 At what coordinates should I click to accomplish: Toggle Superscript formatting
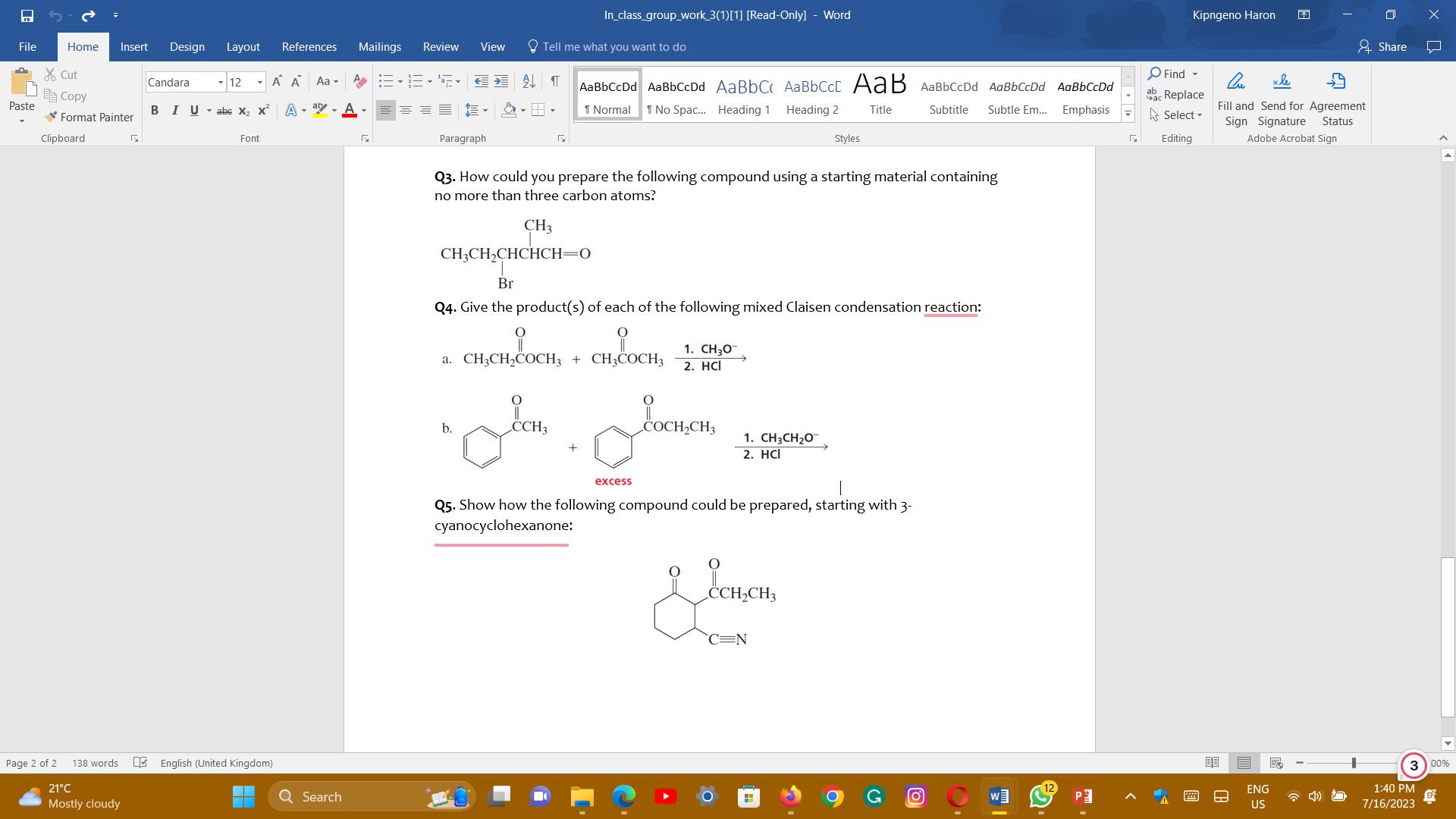point(263,111)
